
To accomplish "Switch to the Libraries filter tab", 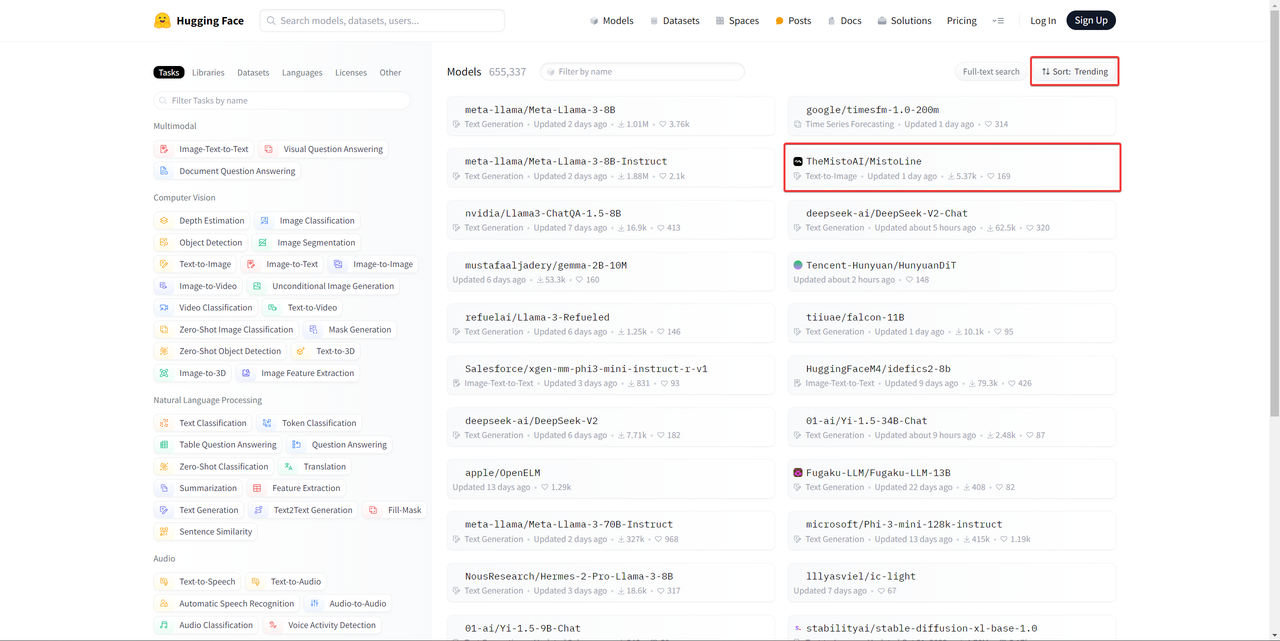I will pyautogui.click(x=208, y=73).
